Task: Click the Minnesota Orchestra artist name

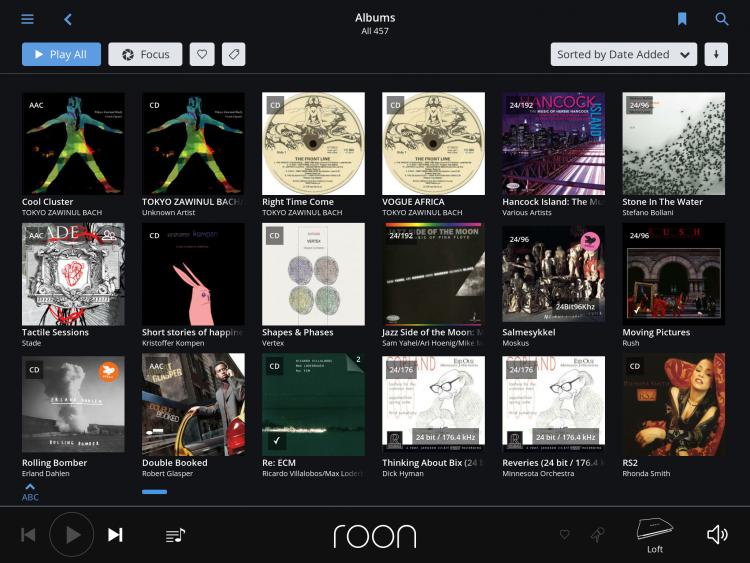Action: 538,474
